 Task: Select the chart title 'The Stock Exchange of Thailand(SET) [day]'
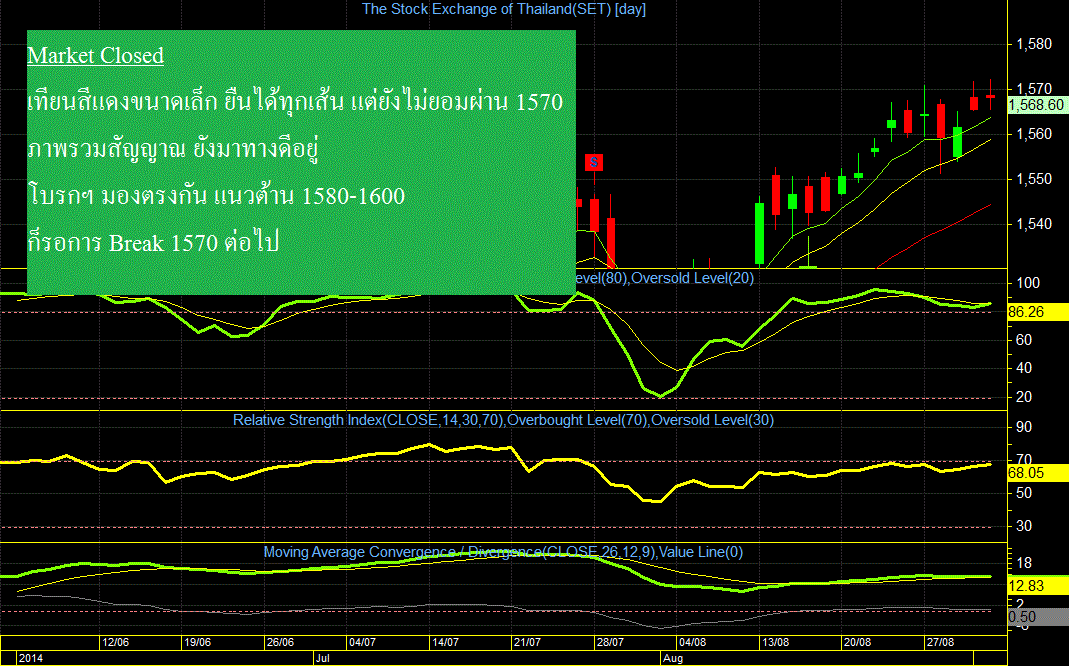[x=504, y=10]
